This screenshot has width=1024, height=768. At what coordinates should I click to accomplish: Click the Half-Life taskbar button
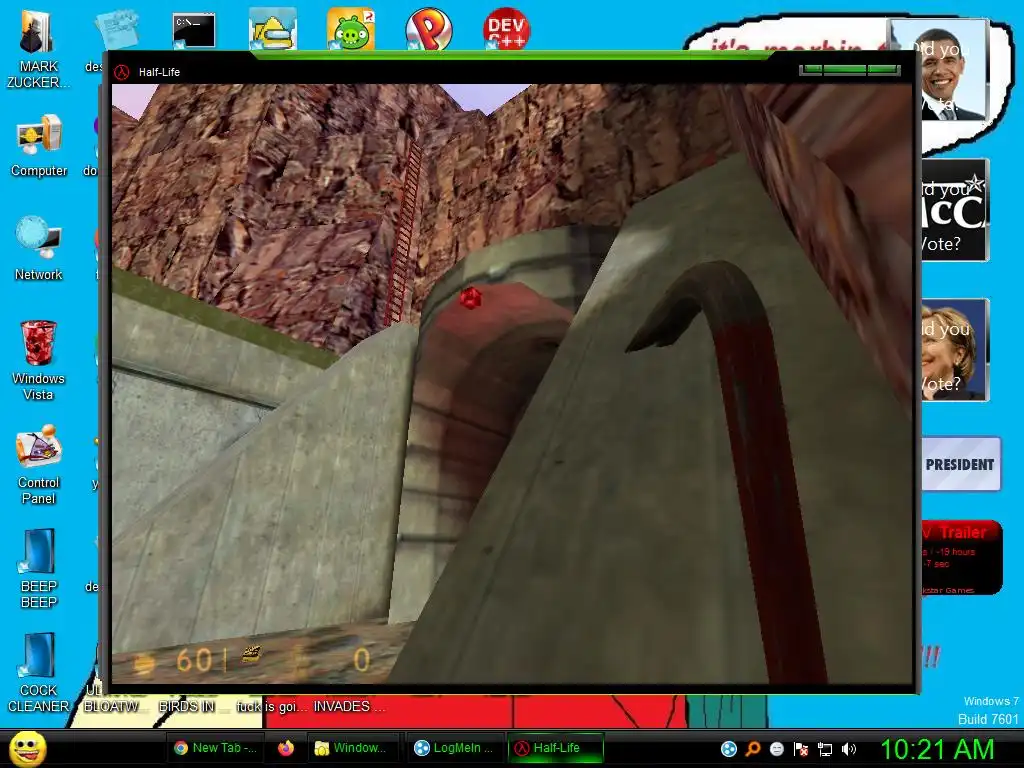[x=556, y=748]
